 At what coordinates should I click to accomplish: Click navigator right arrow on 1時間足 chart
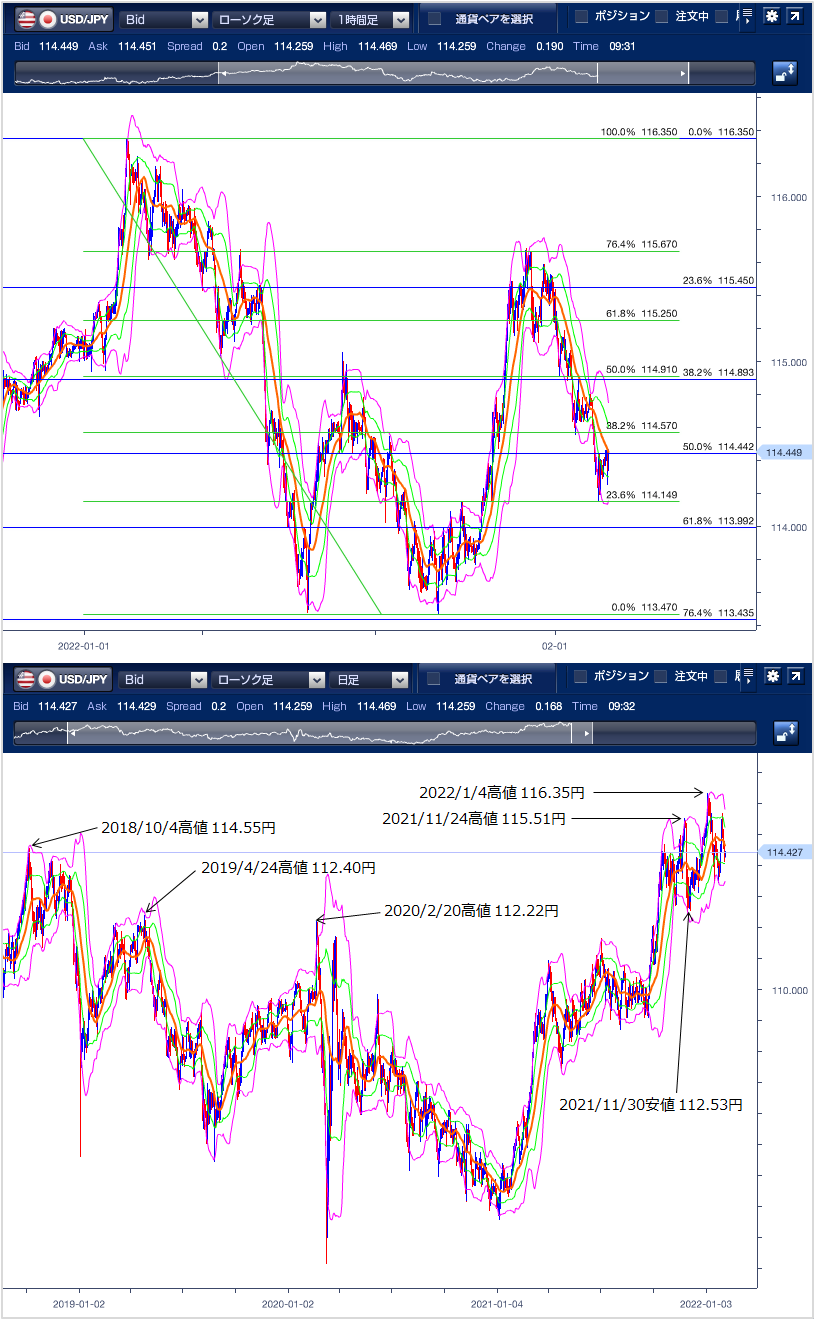(684, 74)
